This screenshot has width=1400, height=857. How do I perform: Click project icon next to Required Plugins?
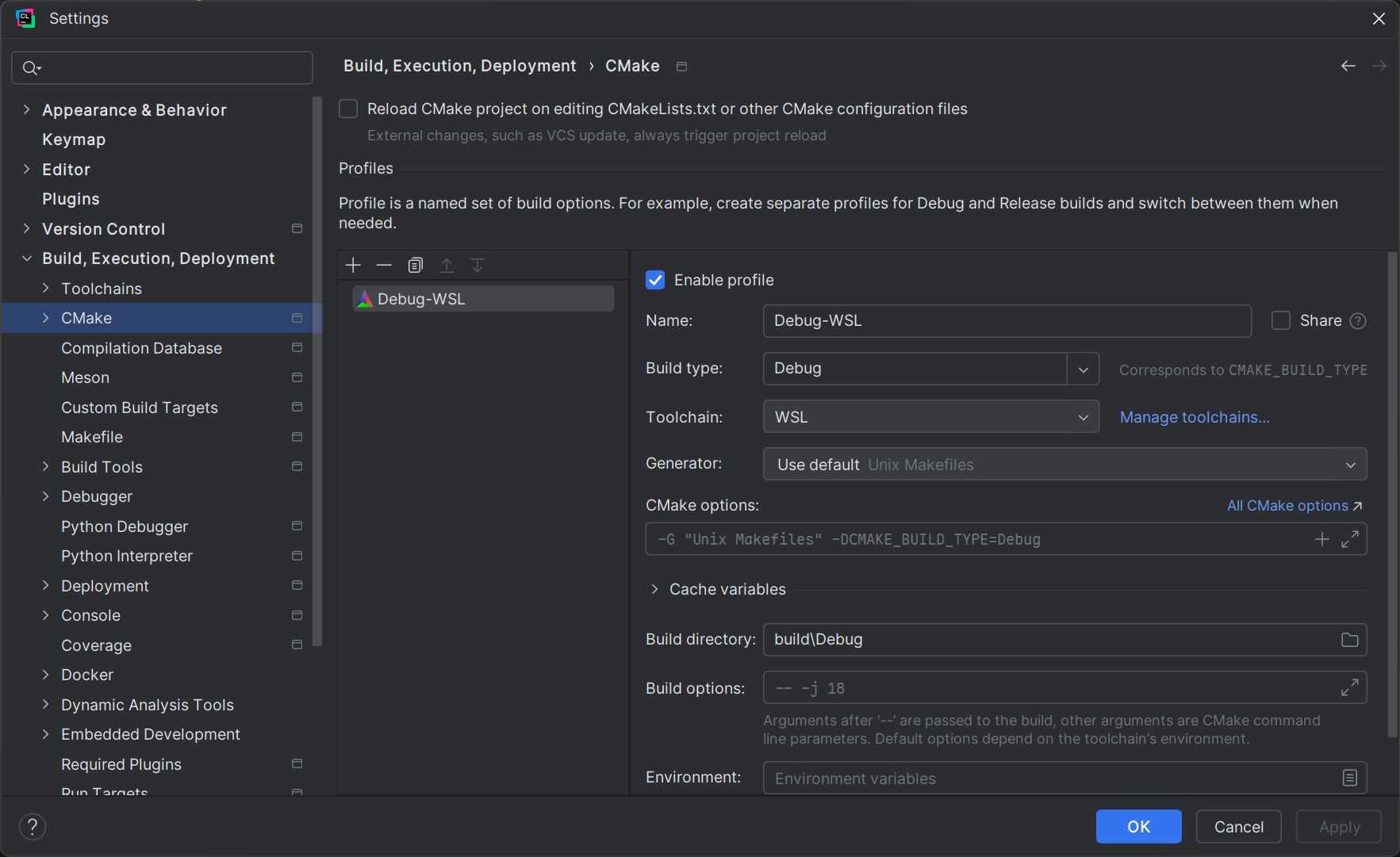click(x=297, y=764)
